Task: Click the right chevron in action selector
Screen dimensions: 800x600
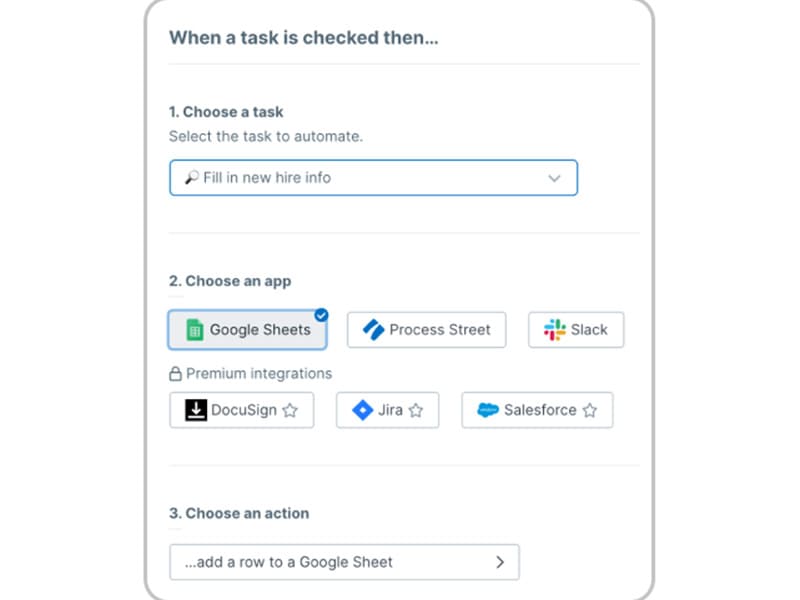Action: pyautogui.click(x=500, y=562)
